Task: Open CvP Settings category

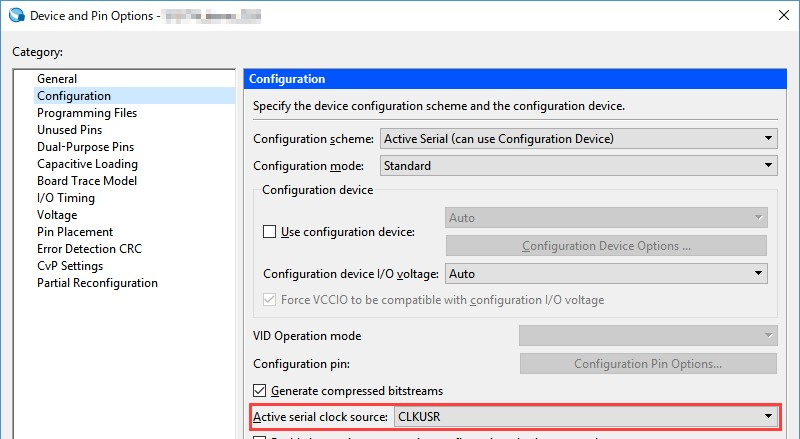Action: [x=70, y=266]
